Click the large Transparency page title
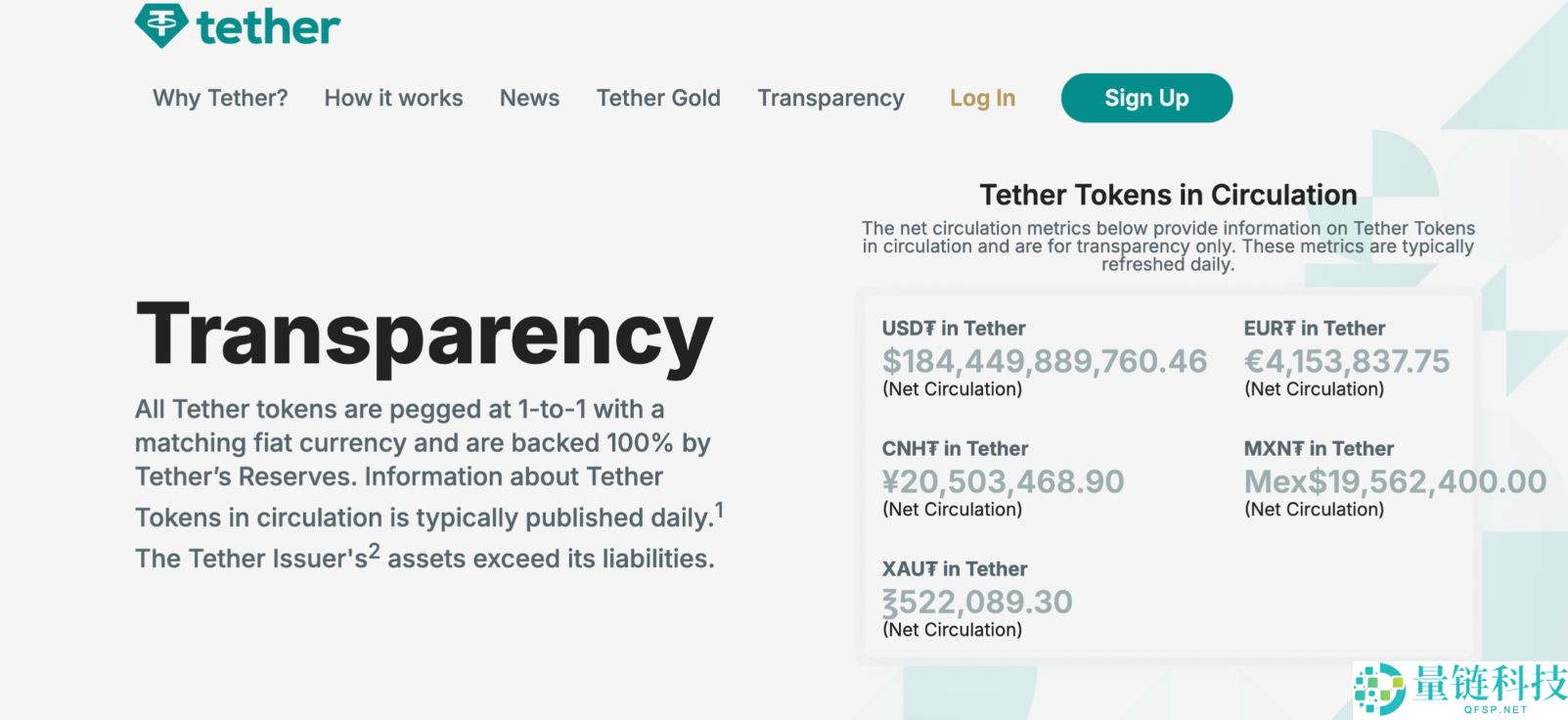Screen dimensions: 1568x720 tap(425, 336)
